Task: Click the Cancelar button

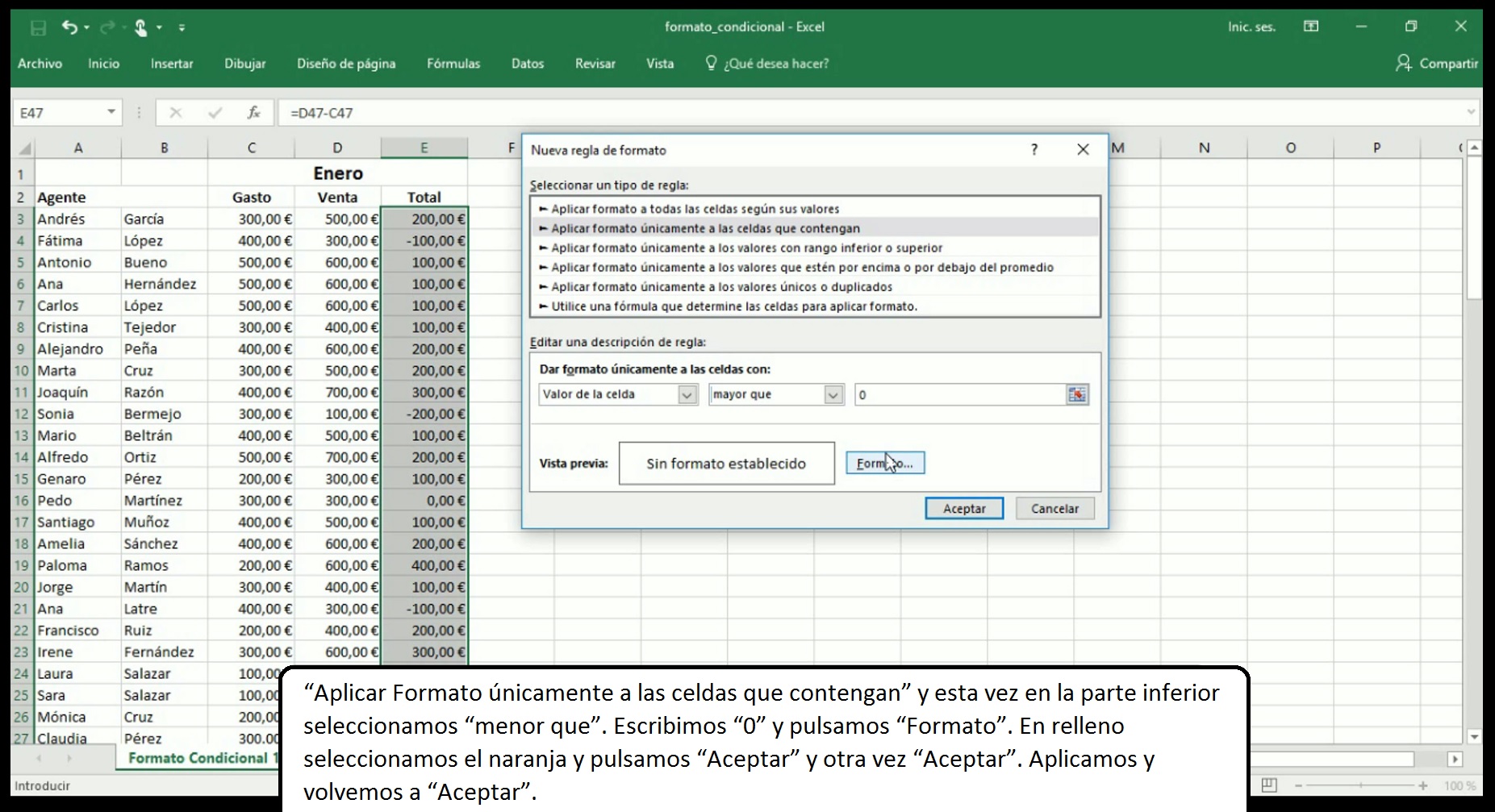Action: coord(1054,508)
